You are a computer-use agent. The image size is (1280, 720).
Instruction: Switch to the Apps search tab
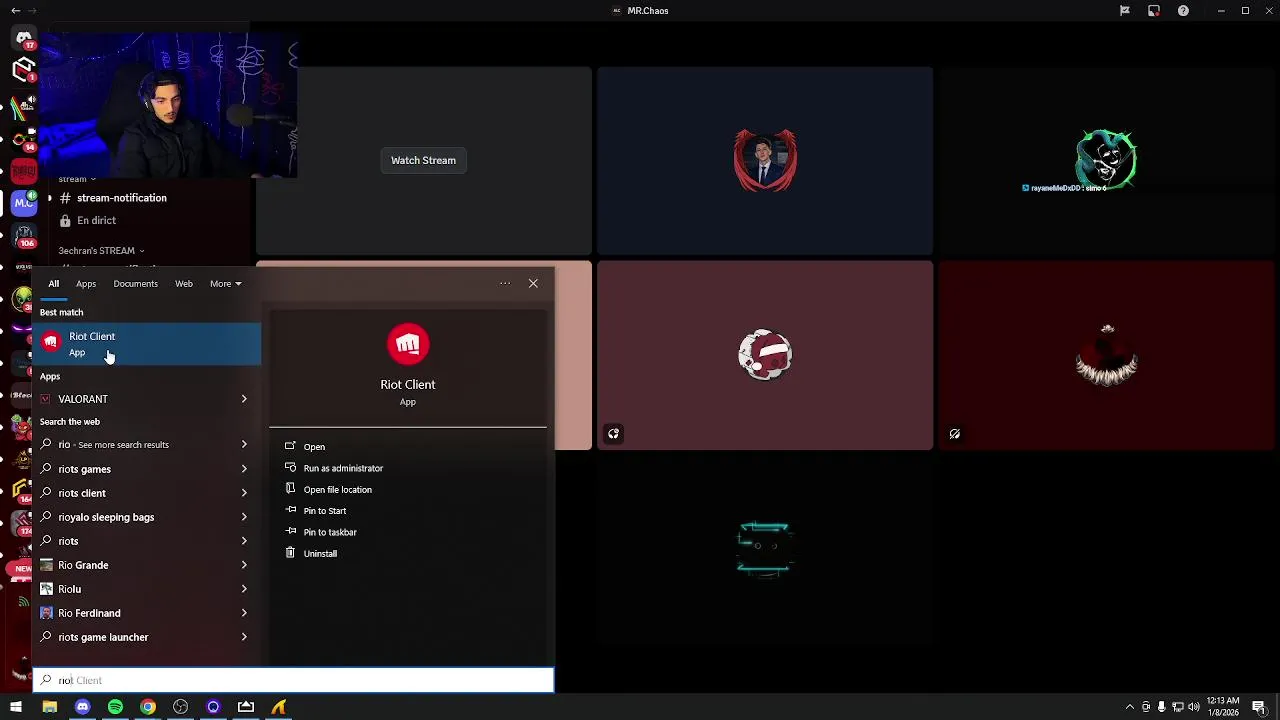click(x=86, y=284)
